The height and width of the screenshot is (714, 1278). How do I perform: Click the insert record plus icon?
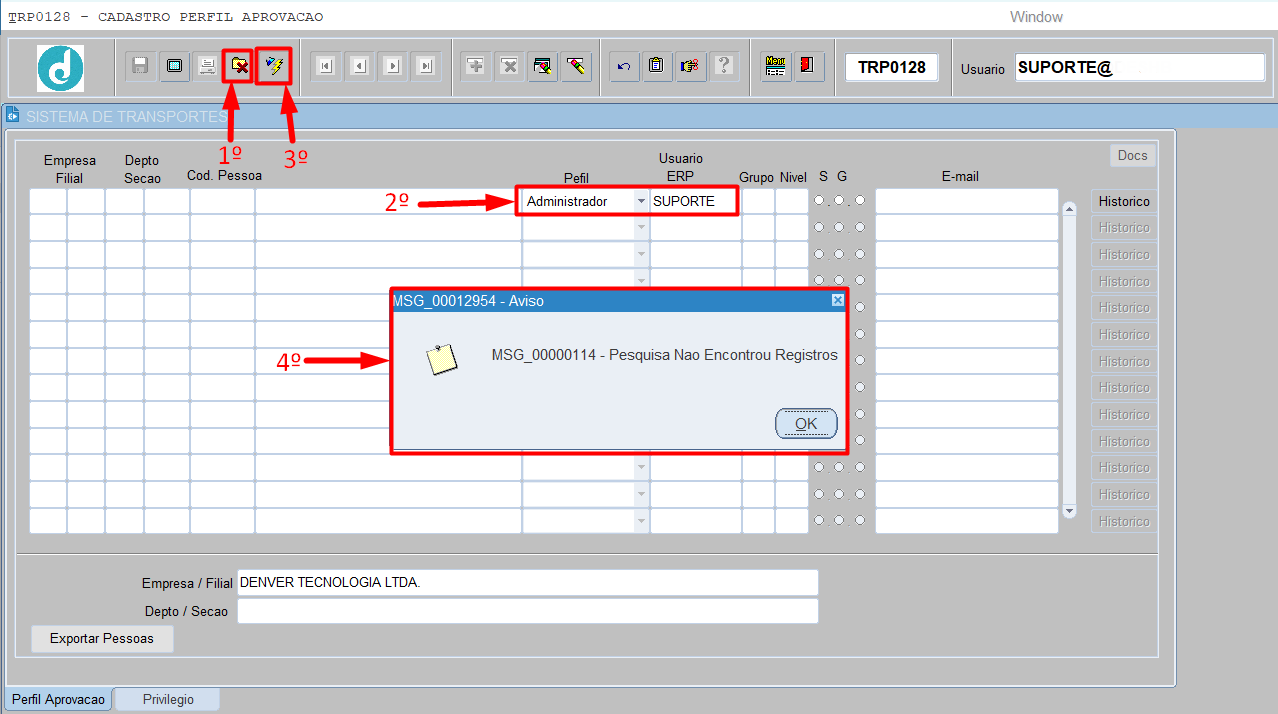coord(476,66)
